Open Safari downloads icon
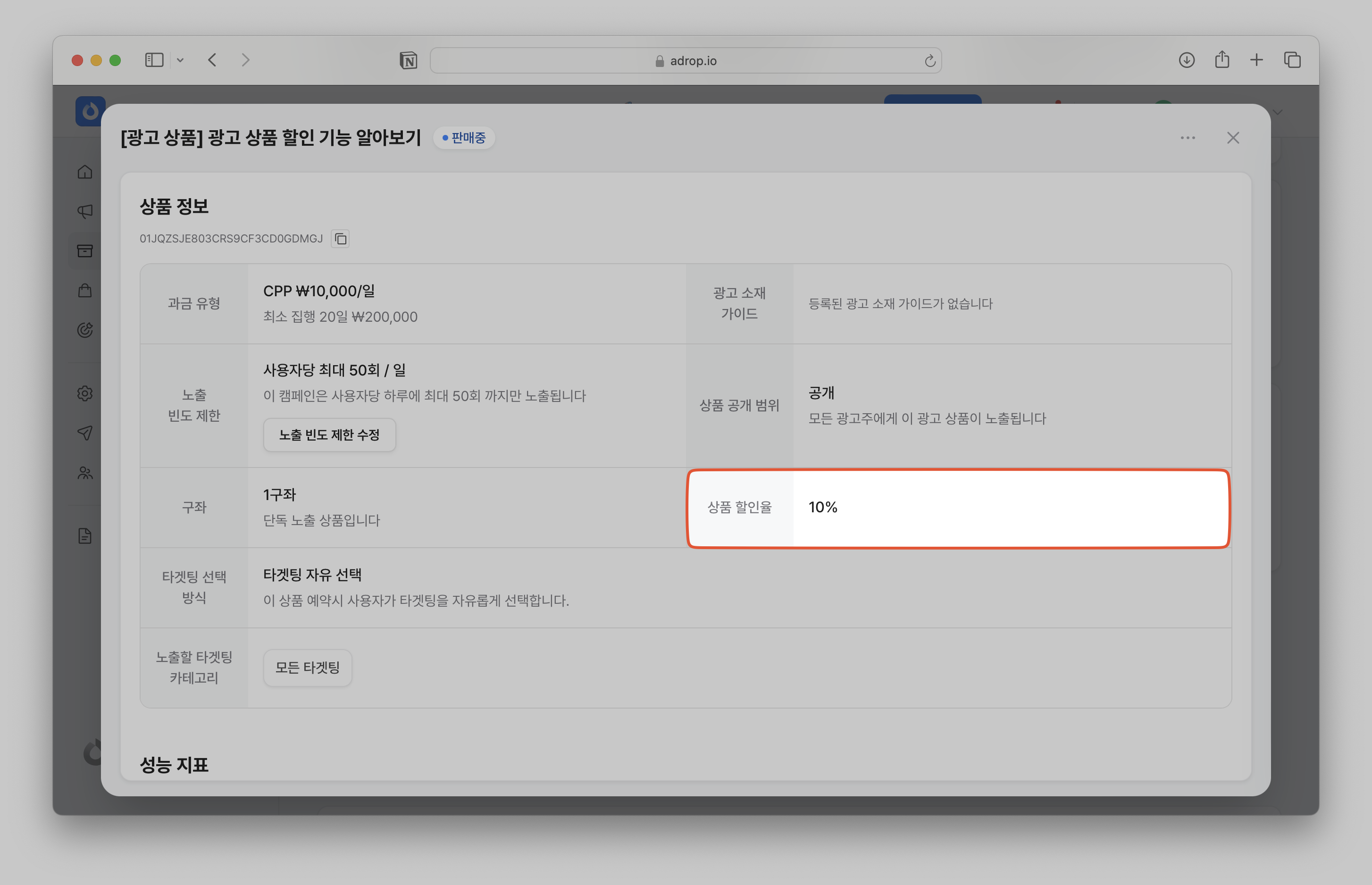 click(1187, 60)
